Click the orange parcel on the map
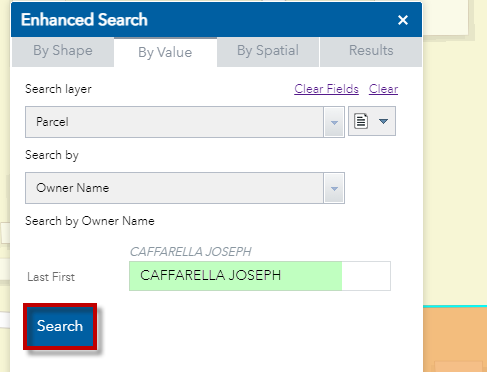 455,340
